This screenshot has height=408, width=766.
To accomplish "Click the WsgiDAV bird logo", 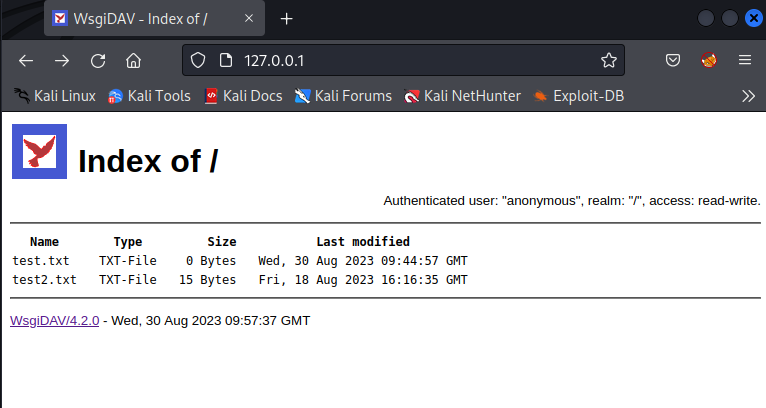I will point(40,151).
